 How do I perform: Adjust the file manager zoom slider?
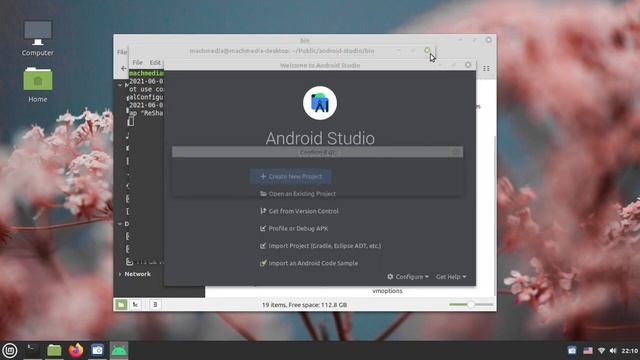click(x=471, y=304)
